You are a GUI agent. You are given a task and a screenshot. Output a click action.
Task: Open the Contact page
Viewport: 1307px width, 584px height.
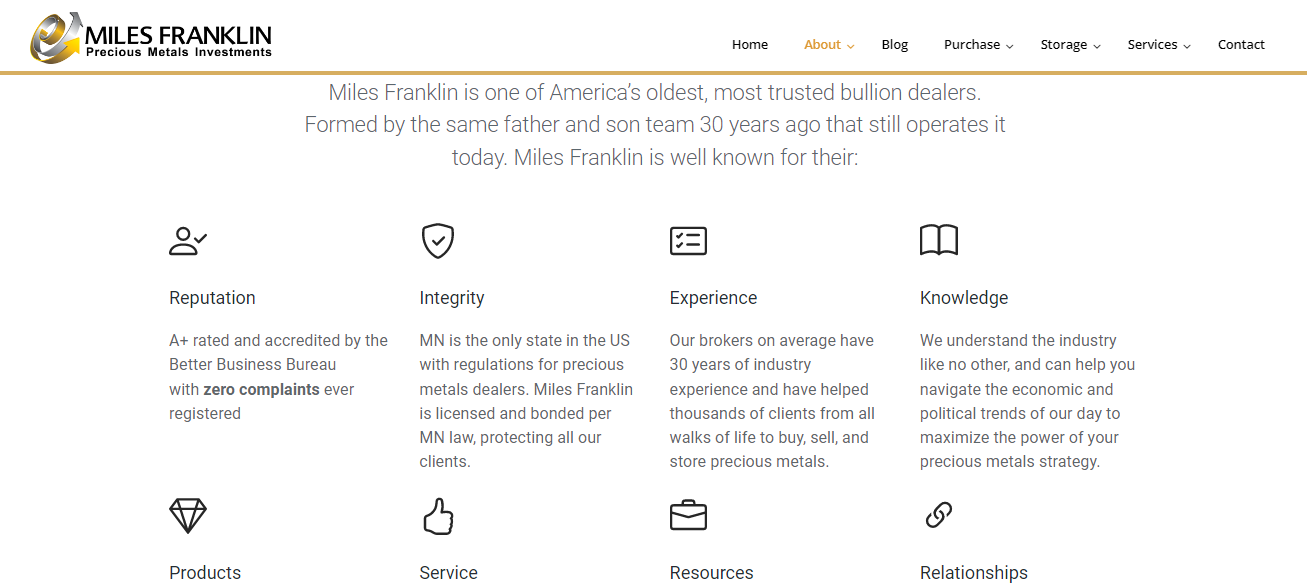pos(1241,44)
